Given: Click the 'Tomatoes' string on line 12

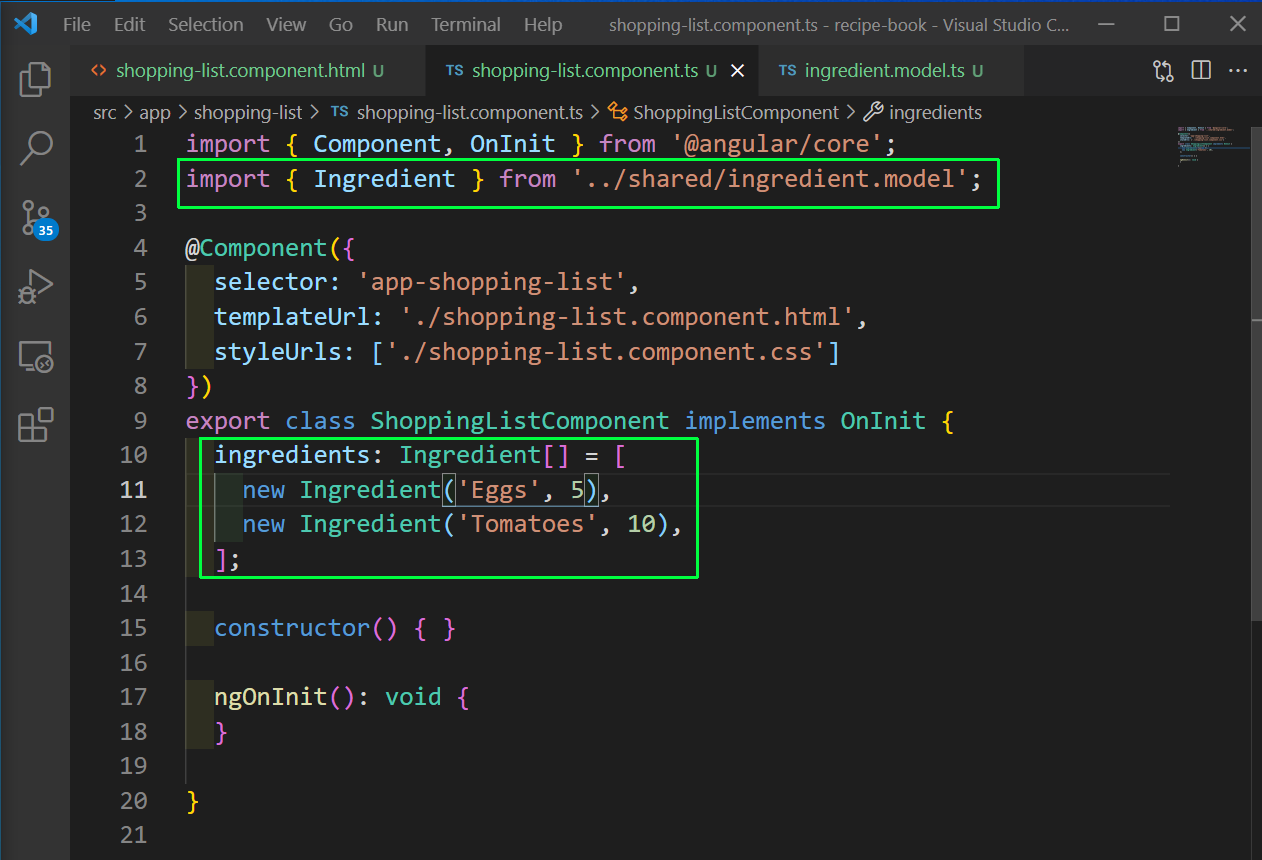Looking at the screenshot, I should point(527,524).
